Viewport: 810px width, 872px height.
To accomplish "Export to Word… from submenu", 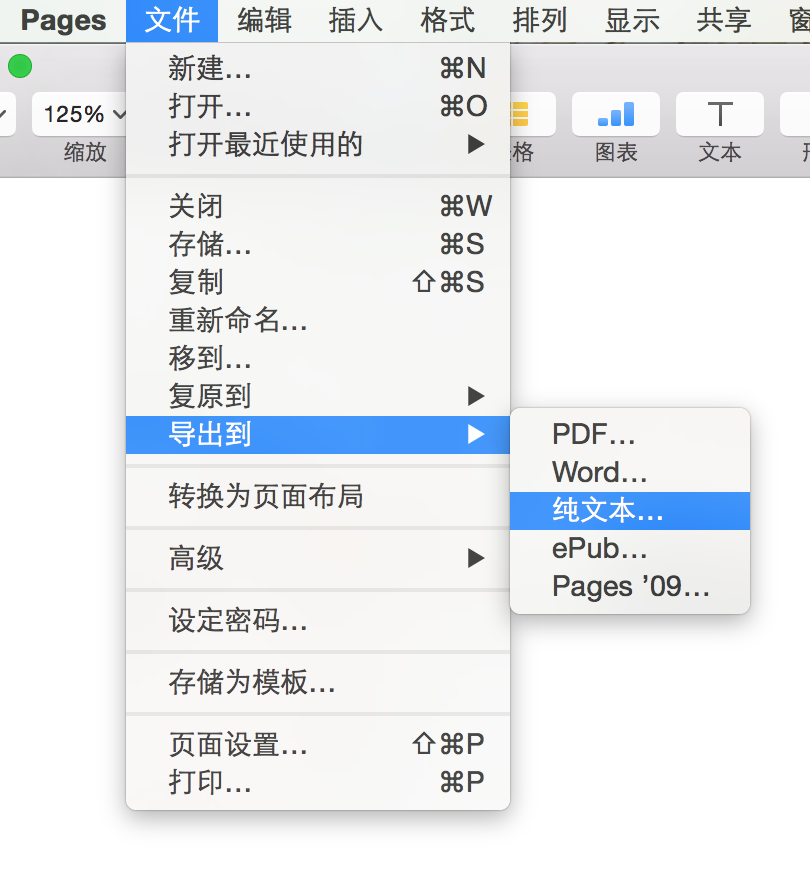I will 630,472.
